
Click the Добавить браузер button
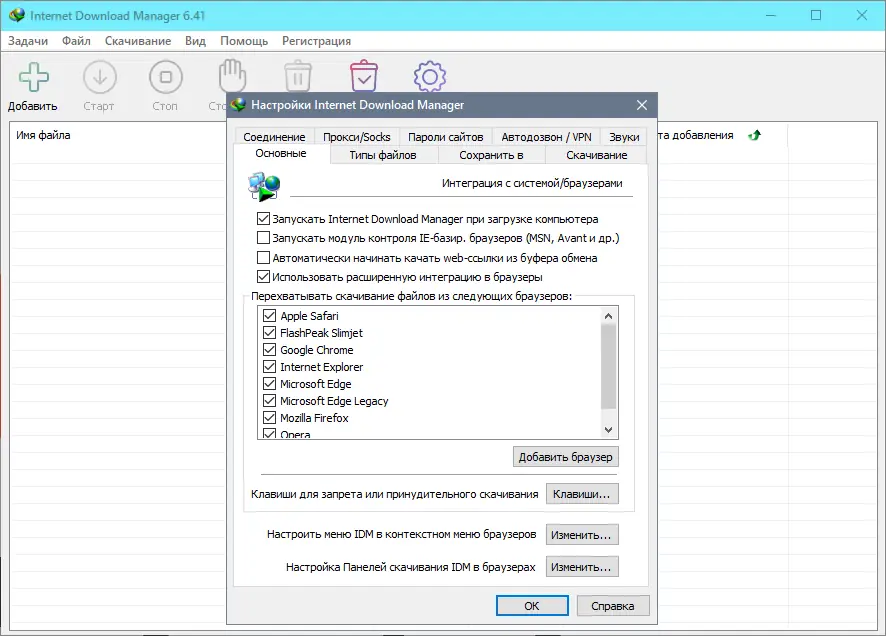[566, 457]
